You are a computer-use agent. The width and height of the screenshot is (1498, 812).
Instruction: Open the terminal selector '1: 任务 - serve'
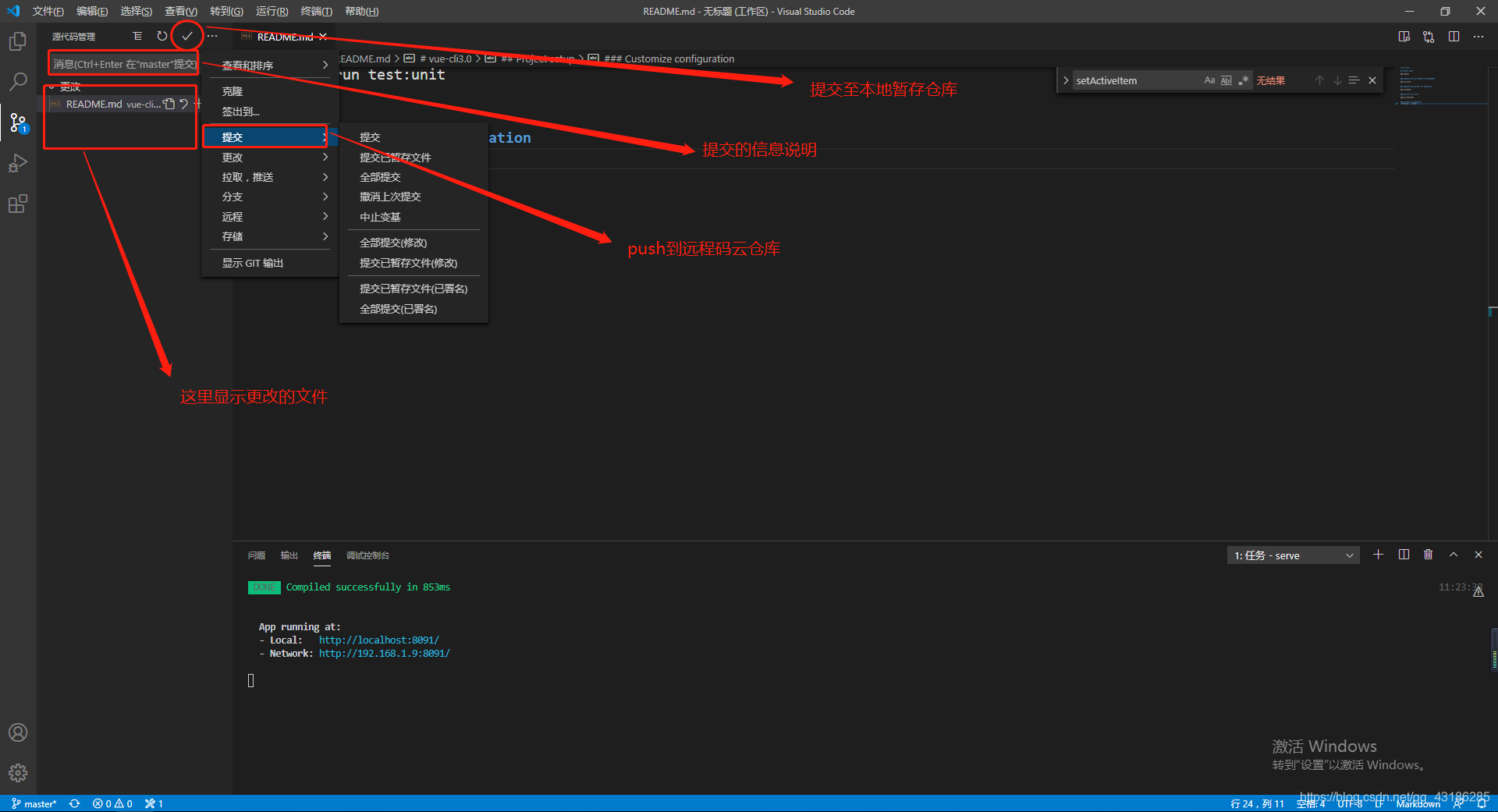[1294, 555]
